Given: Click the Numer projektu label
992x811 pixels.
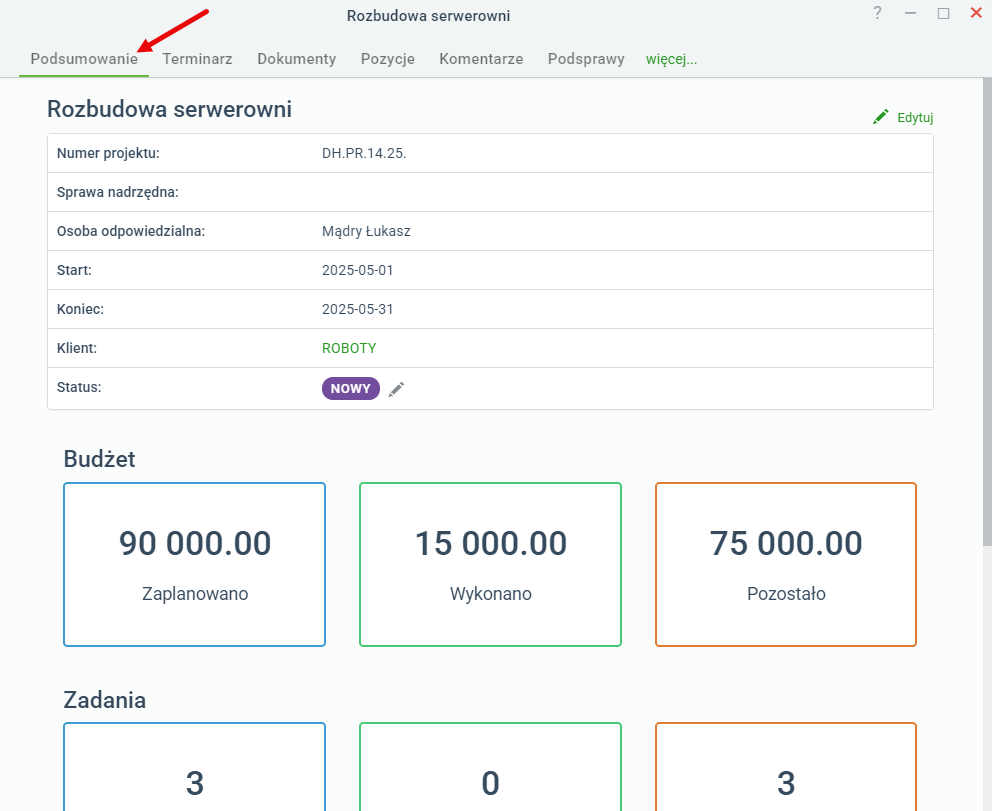Looking at the screenshot, I should [108, 153].
